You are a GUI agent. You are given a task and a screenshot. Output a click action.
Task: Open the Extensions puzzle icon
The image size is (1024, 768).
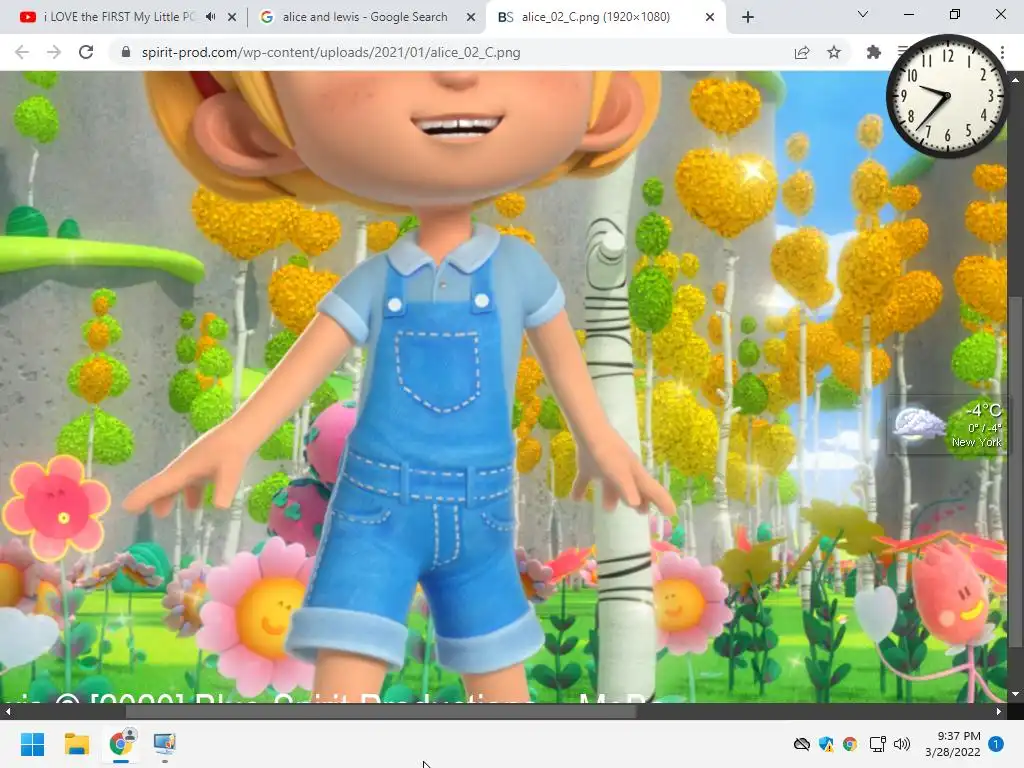pyautogui.click(x=873, y=52)
